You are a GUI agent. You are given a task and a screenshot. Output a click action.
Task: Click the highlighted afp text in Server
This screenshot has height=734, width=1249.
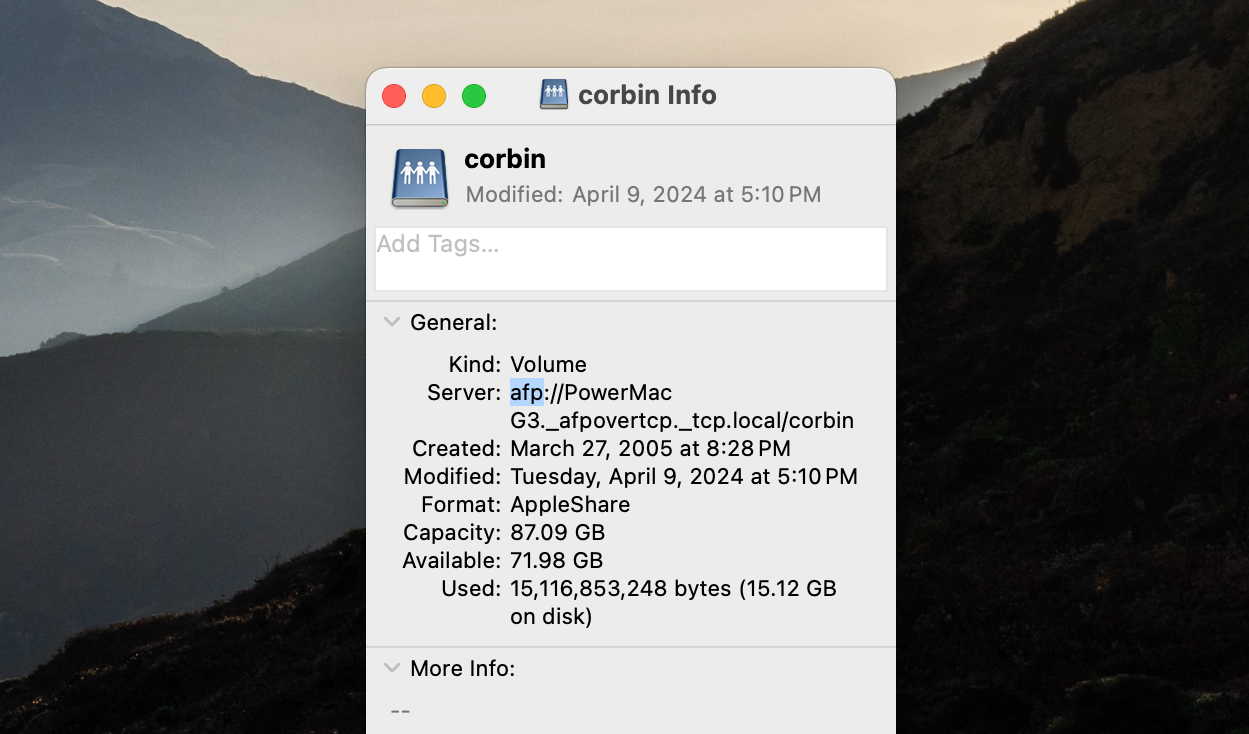point(526,392)
